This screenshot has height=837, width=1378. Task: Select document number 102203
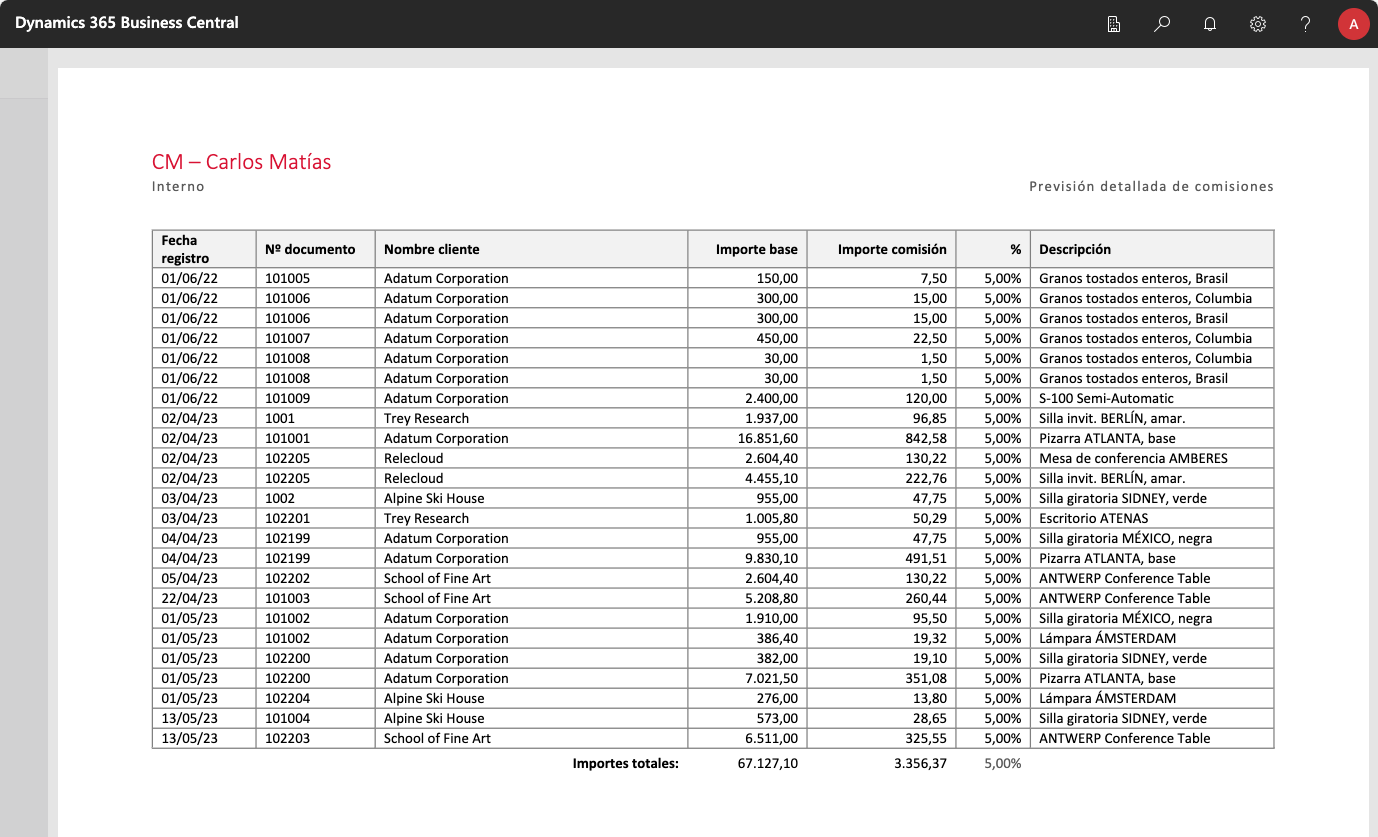tap(288, 738)
